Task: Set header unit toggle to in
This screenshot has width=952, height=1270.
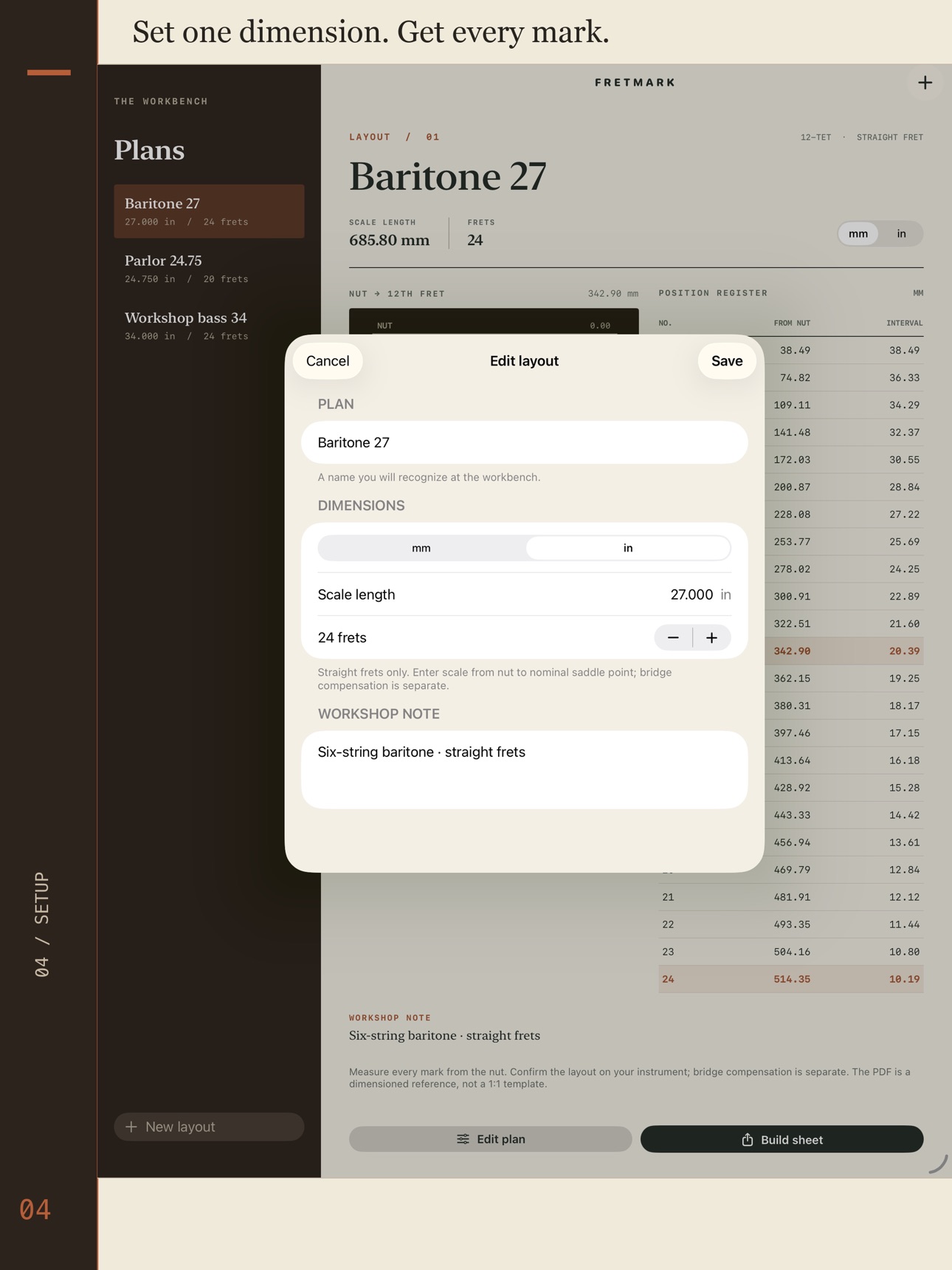Action: click(x=901, y=233)
